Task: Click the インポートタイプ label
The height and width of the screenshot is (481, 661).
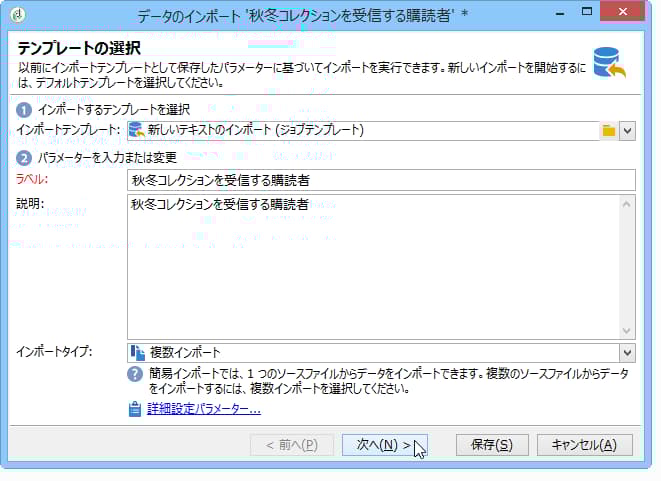Action: pos(54,351)
